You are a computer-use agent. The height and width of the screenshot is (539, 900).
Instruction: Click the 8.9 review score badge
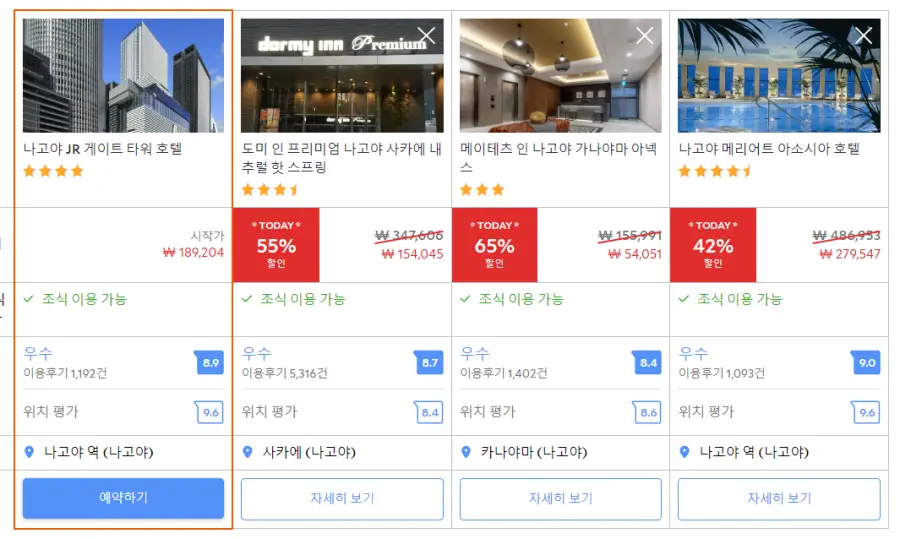210,362
